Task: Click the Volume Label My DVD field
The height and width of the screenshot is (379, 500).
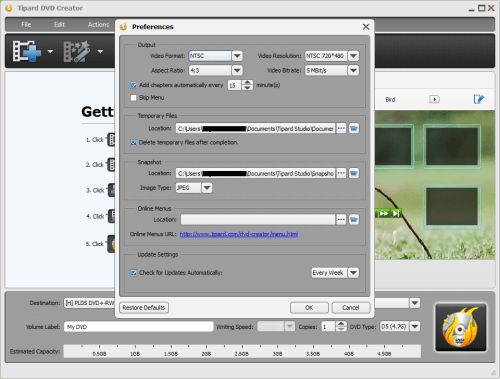Action: 138,327
